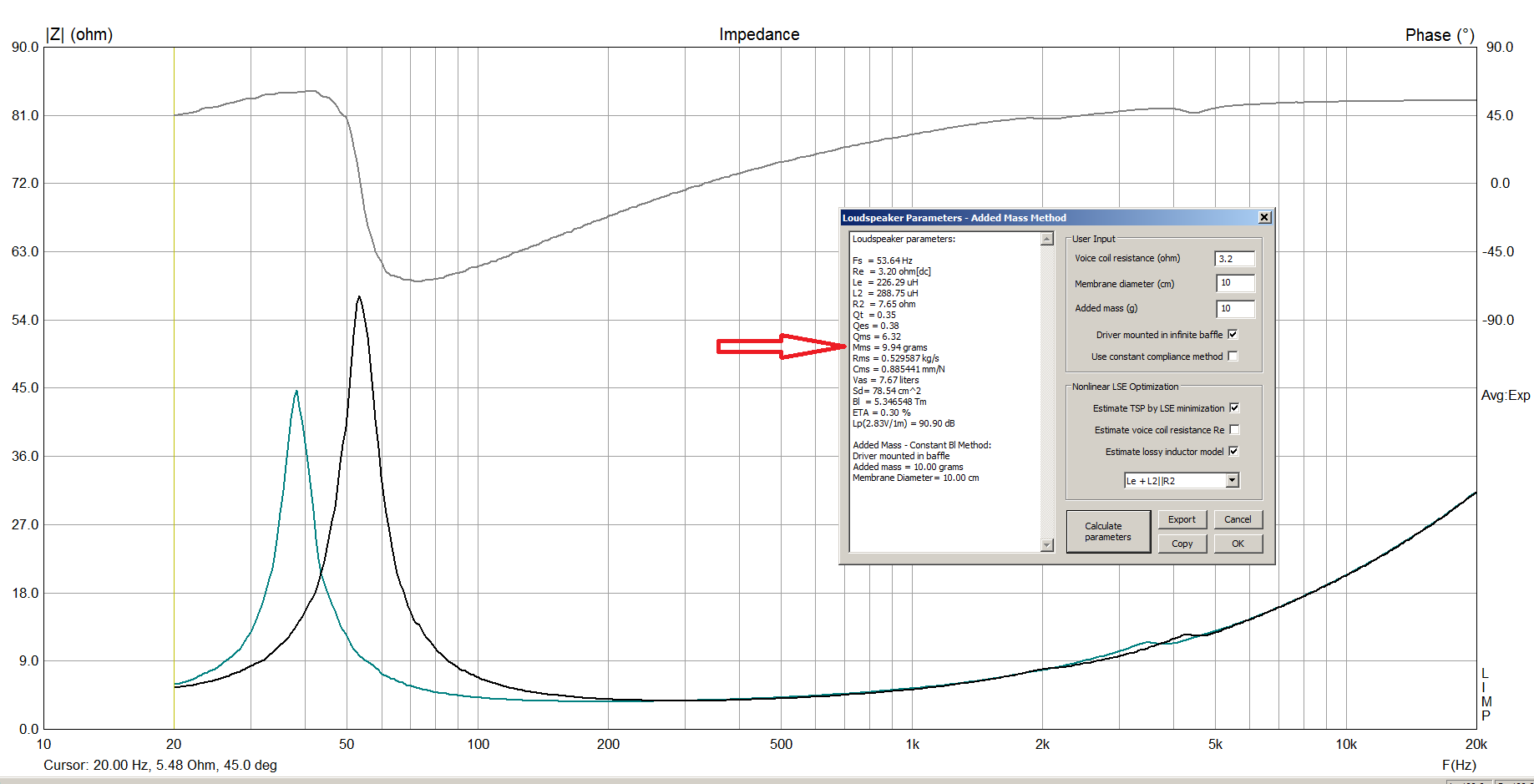The image size is (1534, 784).
Task: Focus the Voice coil resistance (ohm) field
Action: [x=1235, y=259]
